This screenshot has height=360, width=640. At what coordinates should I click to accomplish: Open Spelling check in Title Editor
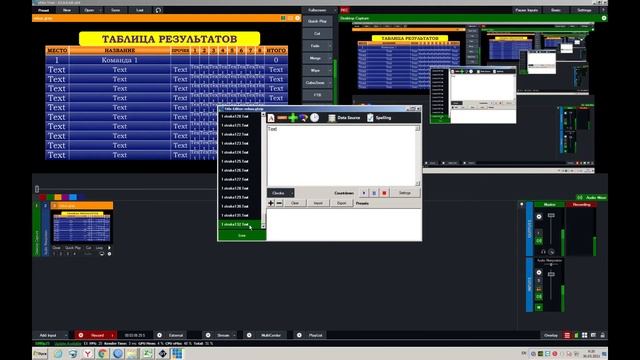379,118
